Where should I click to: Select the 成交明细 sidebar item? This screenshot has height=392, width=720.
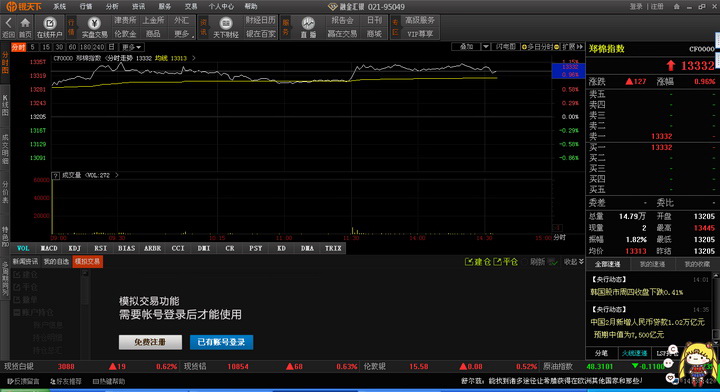[5, 149]
